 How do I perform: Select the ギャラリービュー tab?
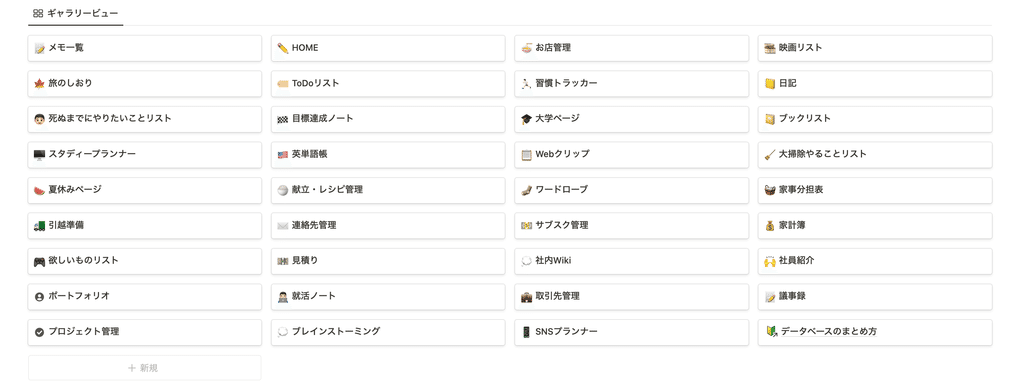pos(76,13)
